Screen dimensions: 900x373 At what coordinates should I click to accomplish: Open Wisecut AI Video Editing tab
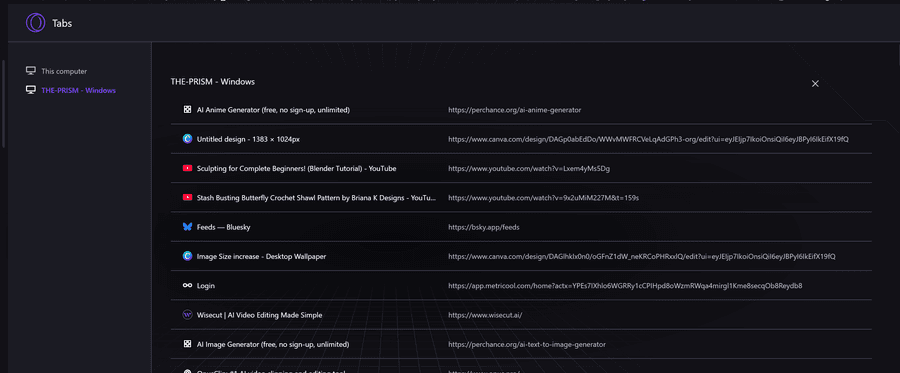[259, 315]
